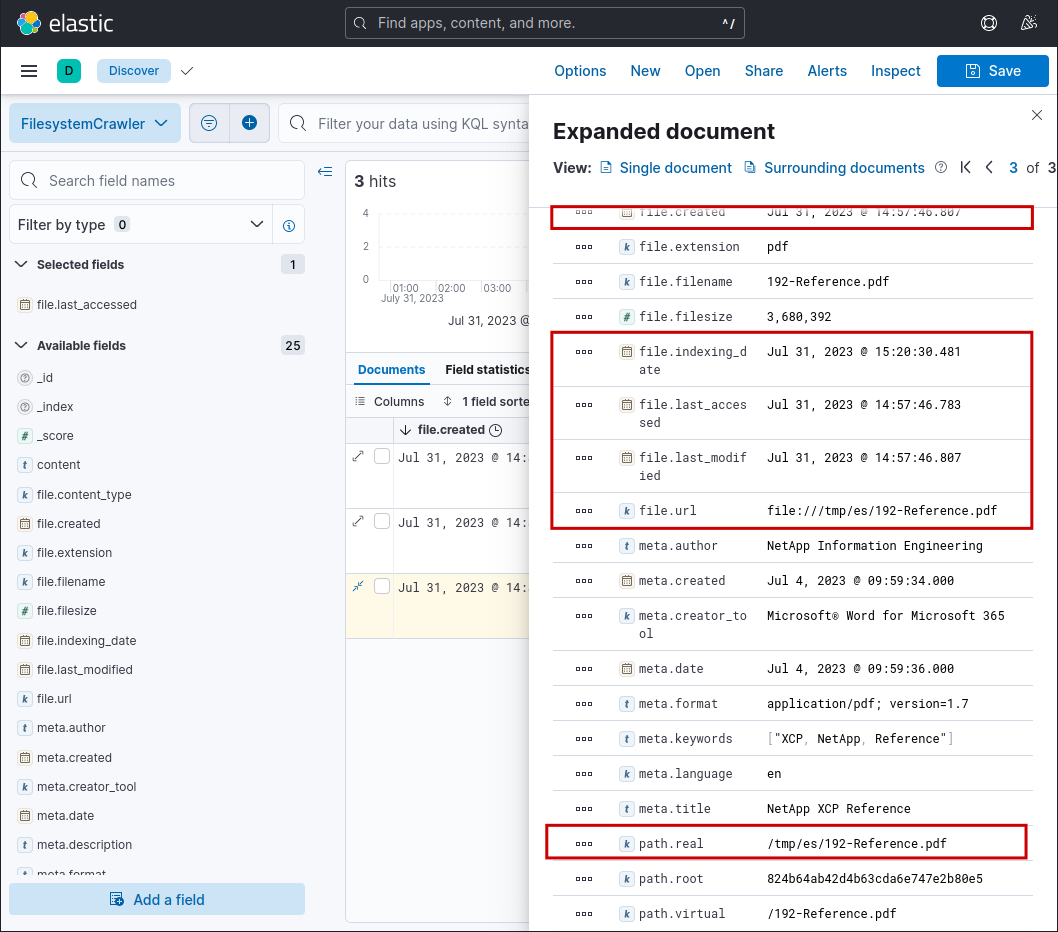Image resolution: width=1058 pixels, height=932 pixels.
Task: Open the help menu lifebuoy icon
Action: pyautogui.click(x=989, y=23)
